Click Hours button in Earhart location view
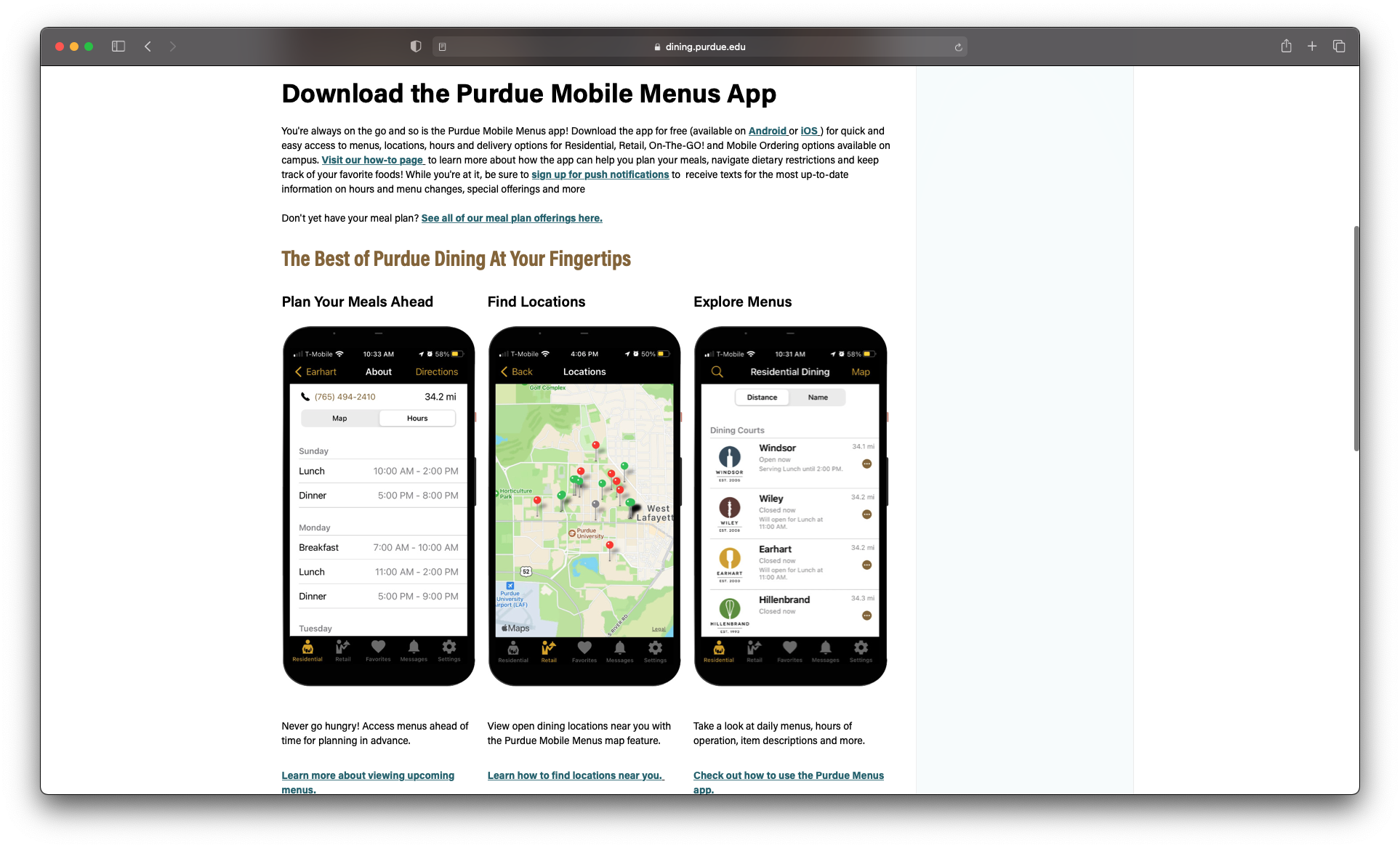Image resolution: width=1400 pixels, height=848 pixels. click(417, 418)
